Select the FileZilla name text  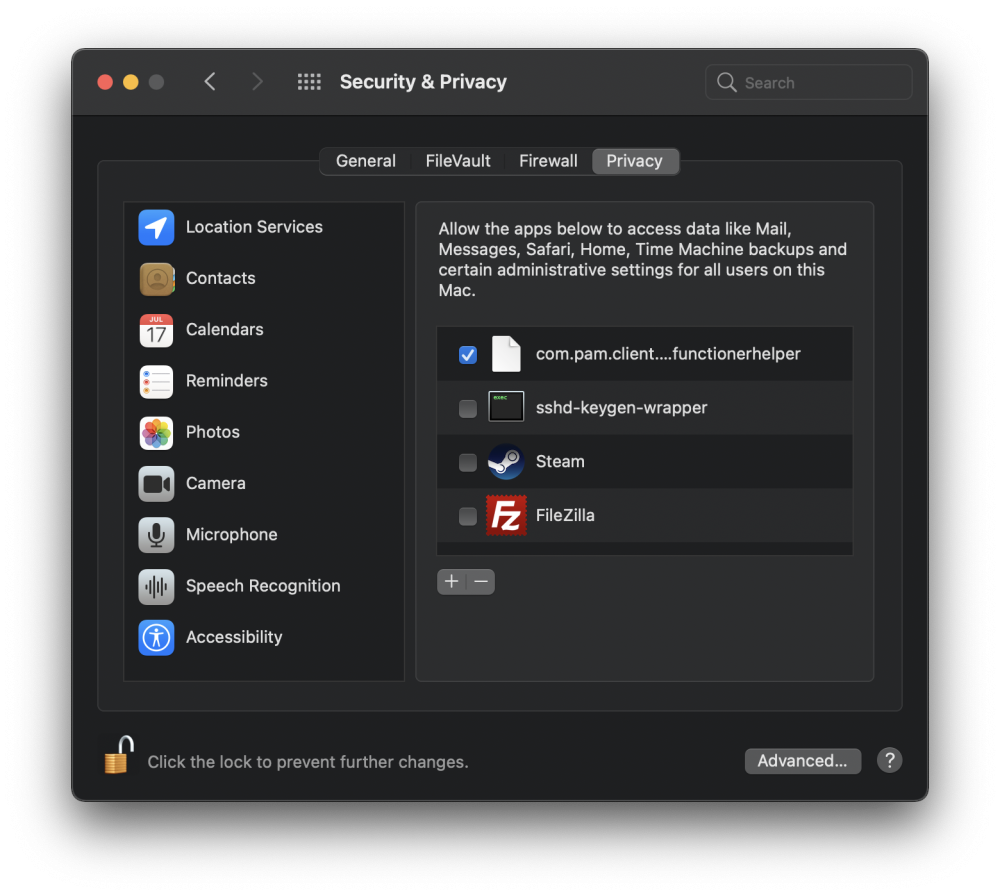[565, 515]
